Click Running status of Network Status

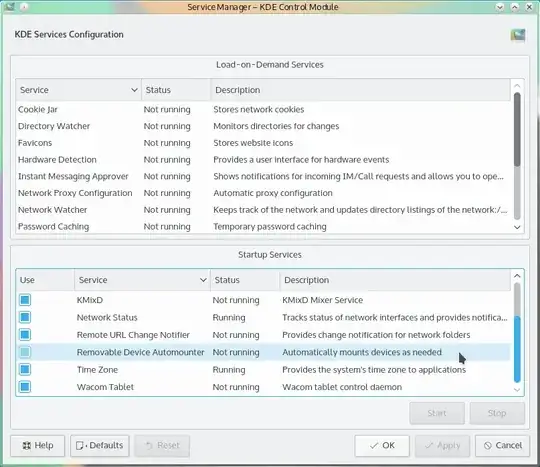coord(229,317)
